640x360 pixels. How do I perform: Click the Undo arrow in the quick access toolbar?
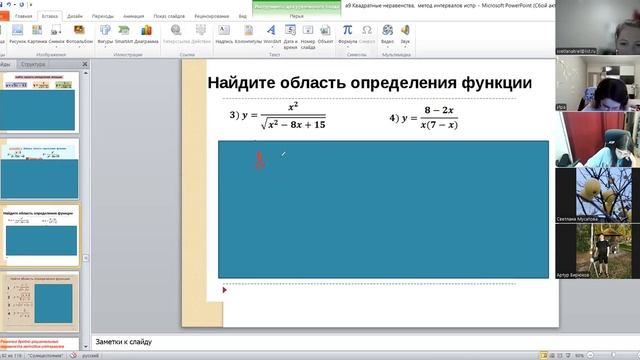click(x=9, y=4)
